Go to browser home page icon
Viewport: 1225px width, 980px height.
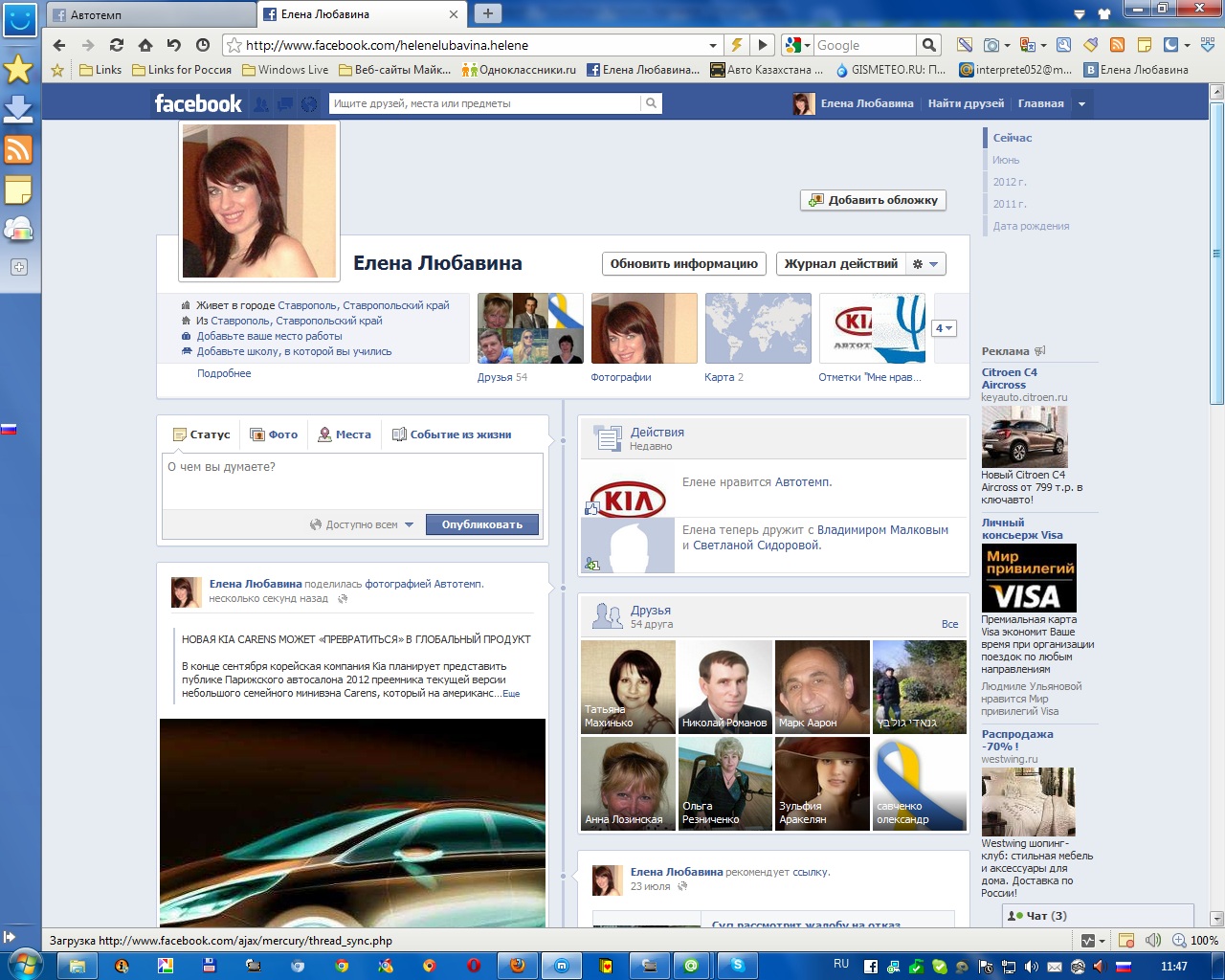coord(145,45)
